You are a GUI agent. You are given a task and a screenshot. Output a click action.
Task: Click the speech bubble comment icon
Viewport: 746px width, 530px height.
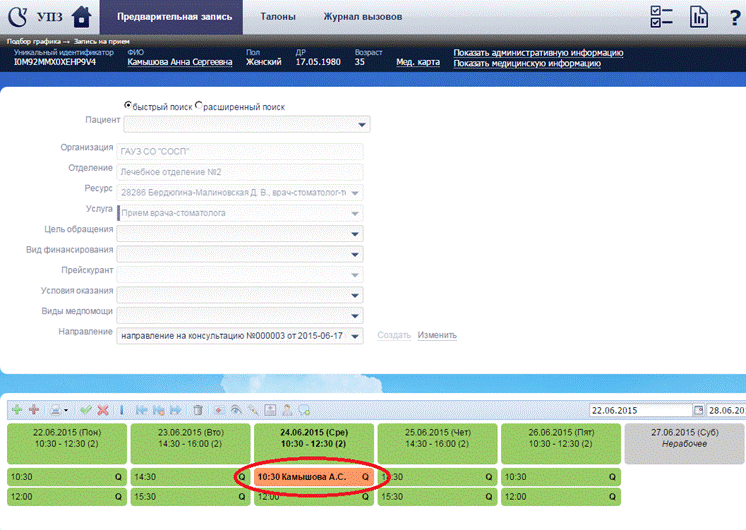tap(304, 410)
